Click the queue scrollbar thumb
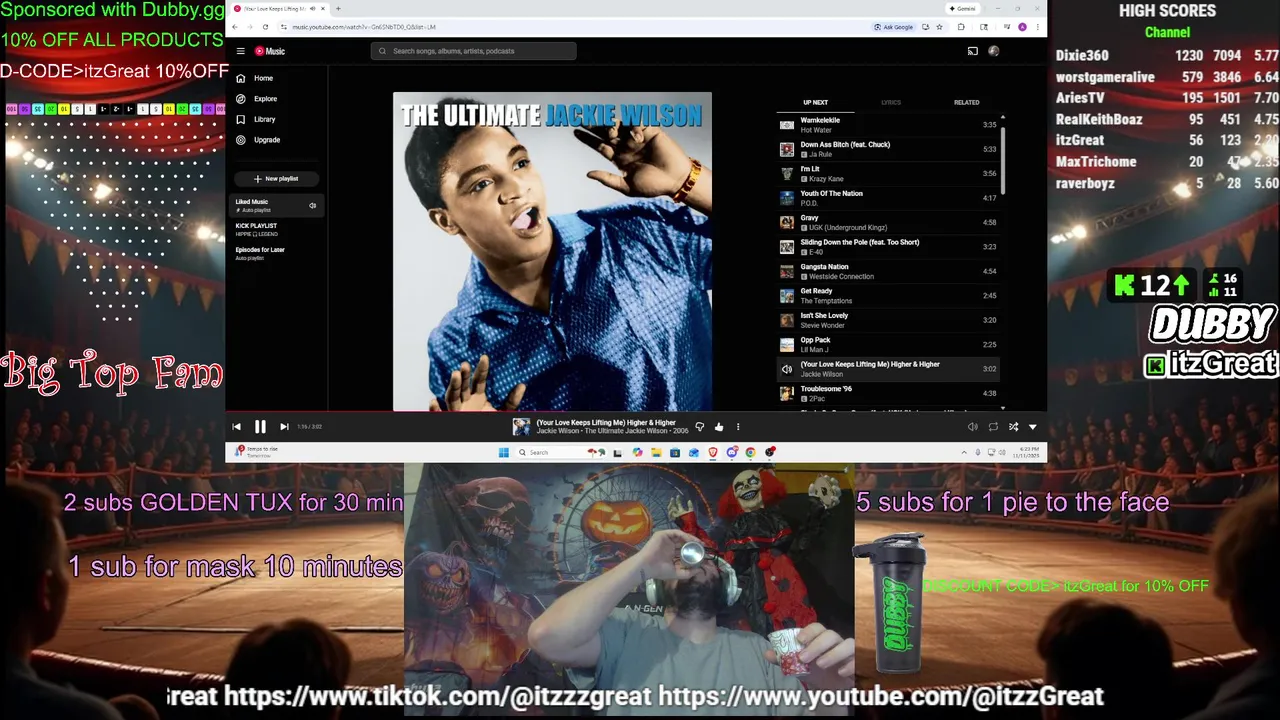 pyautogui.click(x=1003, y=160)
